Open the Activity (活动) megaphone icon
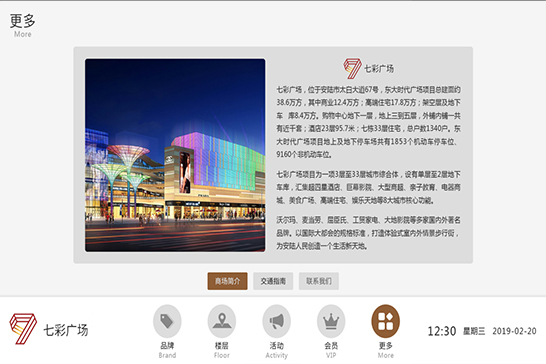546x364 pixels. (x=276, y=321)
